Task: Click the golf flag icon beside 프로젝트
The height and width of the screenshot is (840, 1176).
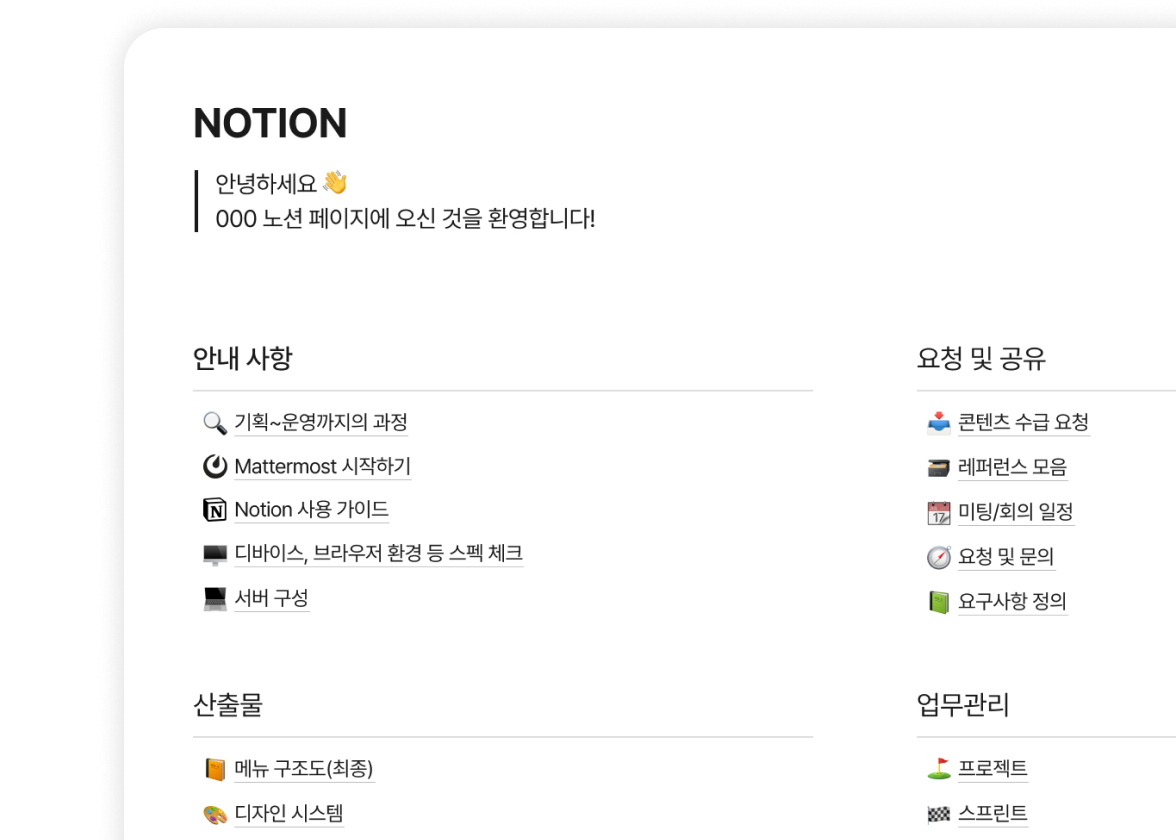Action: (938, 769)
